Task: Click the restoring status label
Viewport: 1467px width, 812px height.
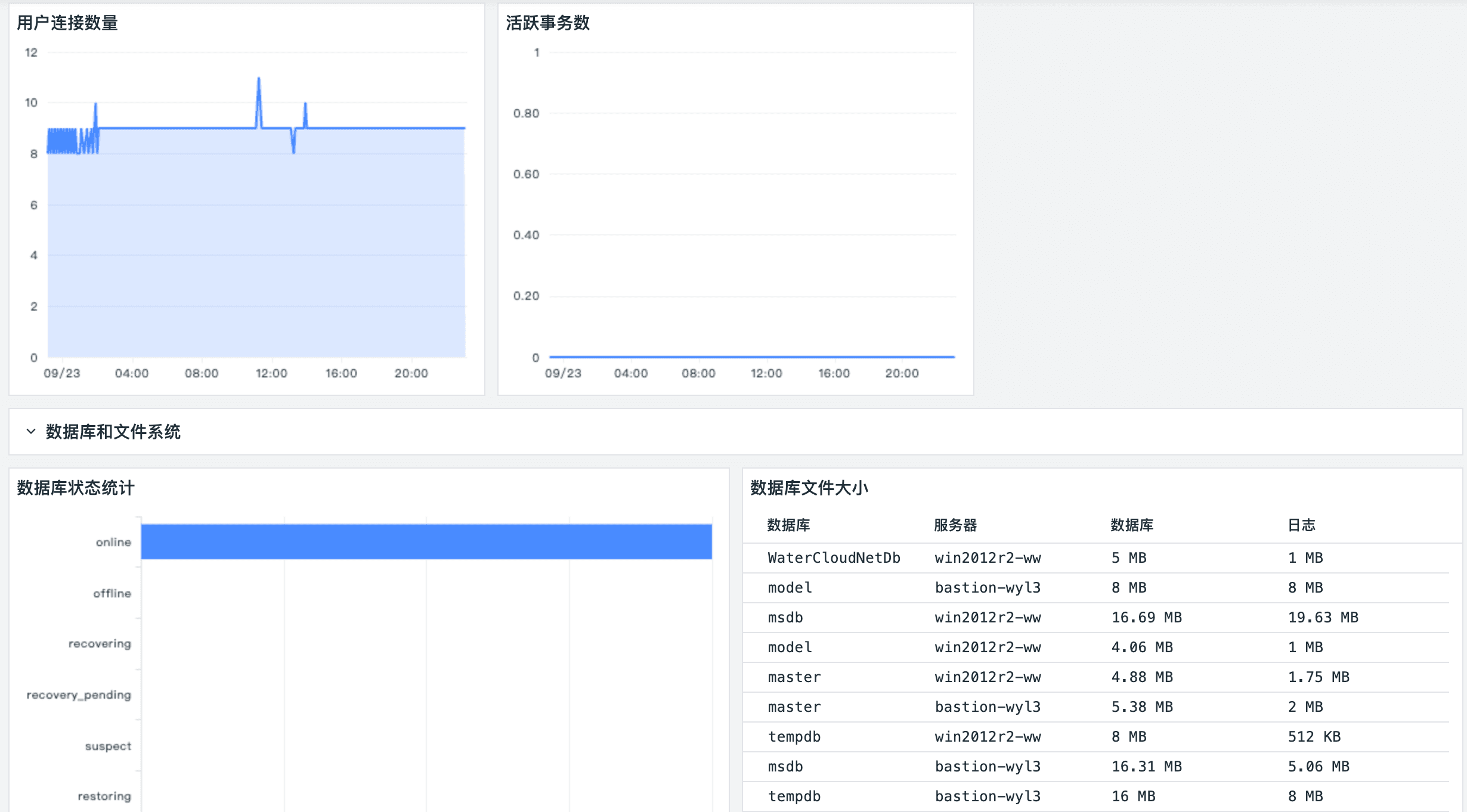Action: click(104, 796)
